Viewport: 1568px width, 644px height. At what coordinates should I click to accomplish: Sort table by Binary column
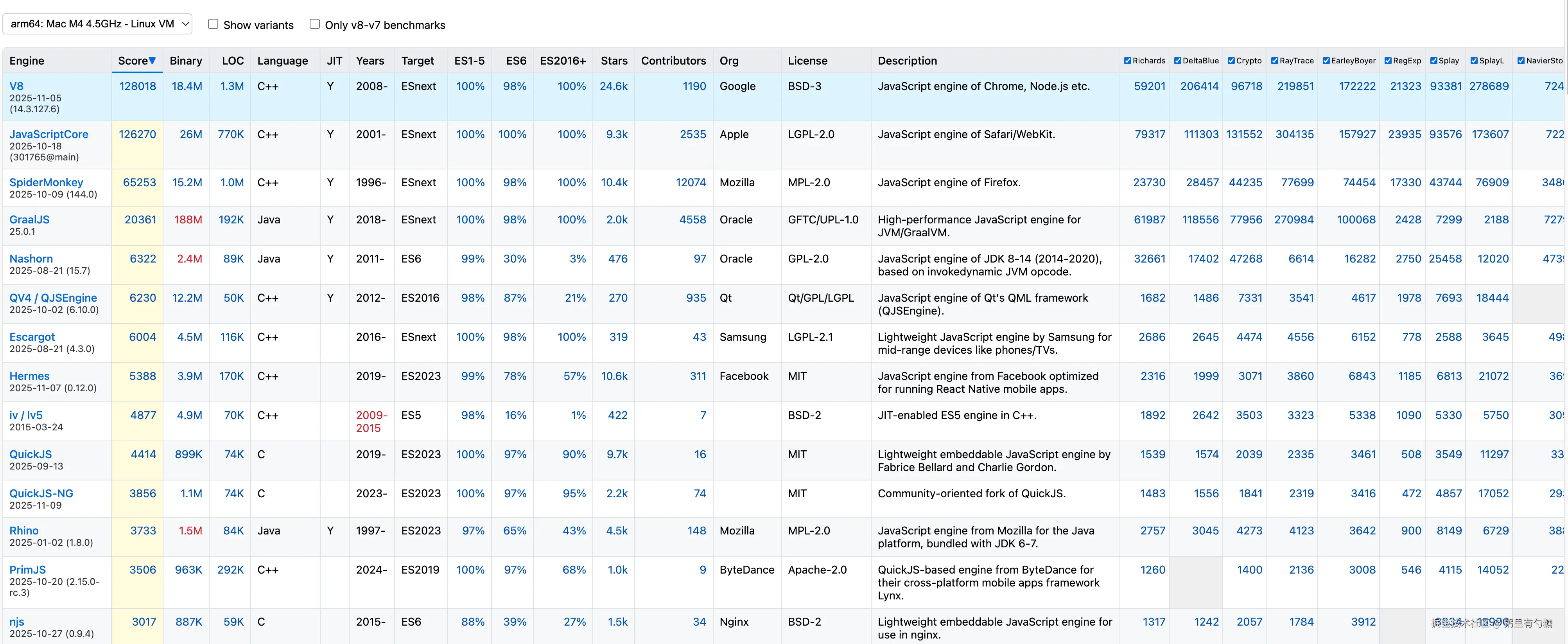186,61
